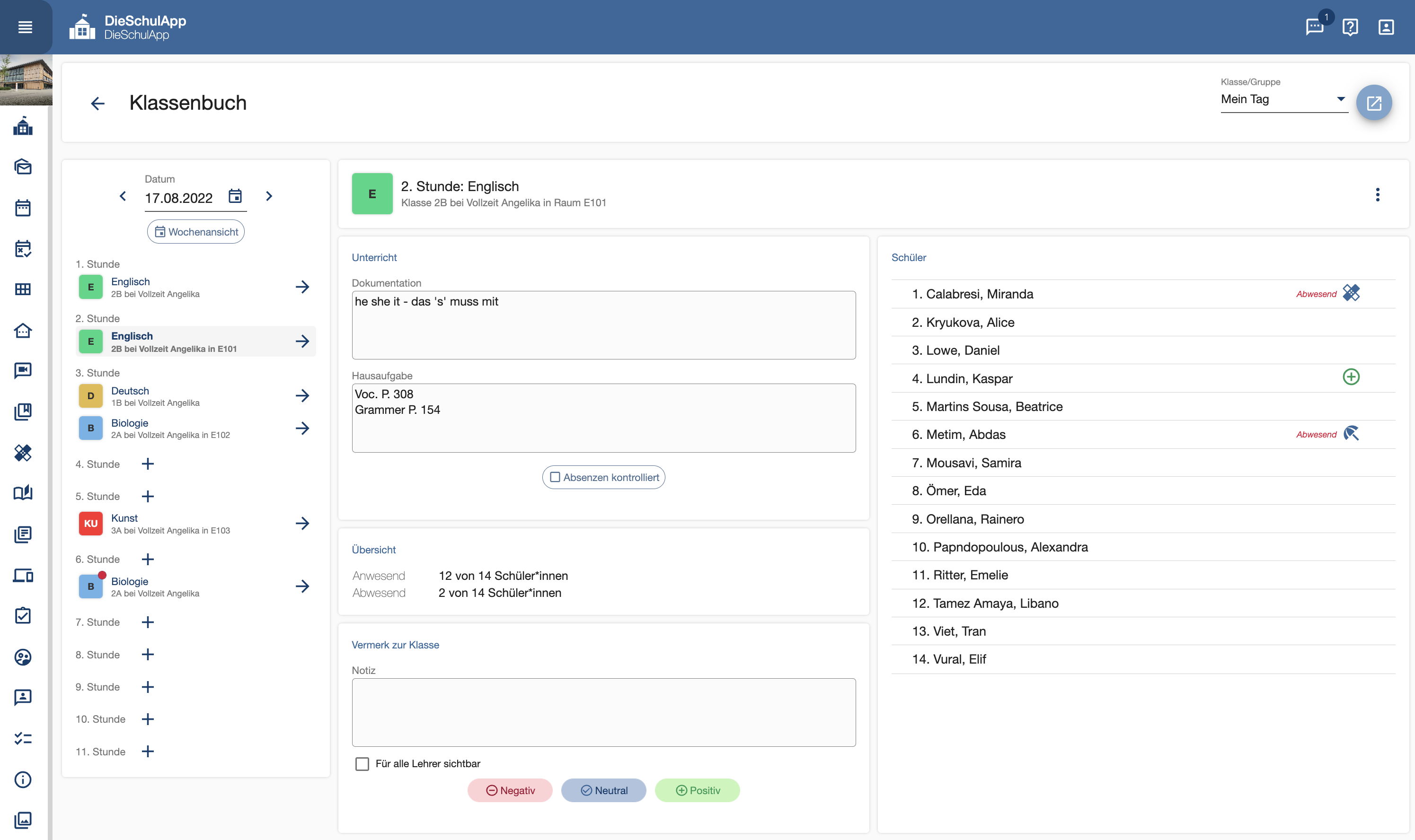Open the hamburger main menu

(25, 26)
